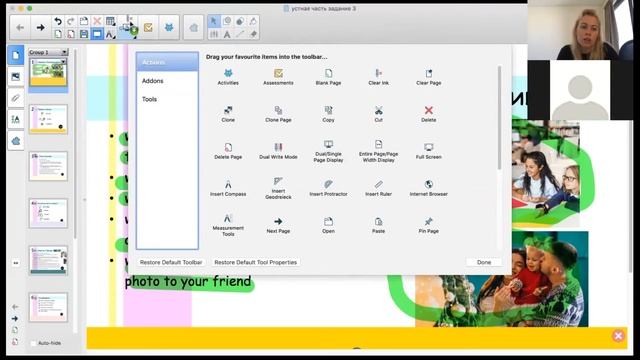The image size is (640, 360).
Task: Click the Copy item in the dialog
Action: [x=328, y=113]
